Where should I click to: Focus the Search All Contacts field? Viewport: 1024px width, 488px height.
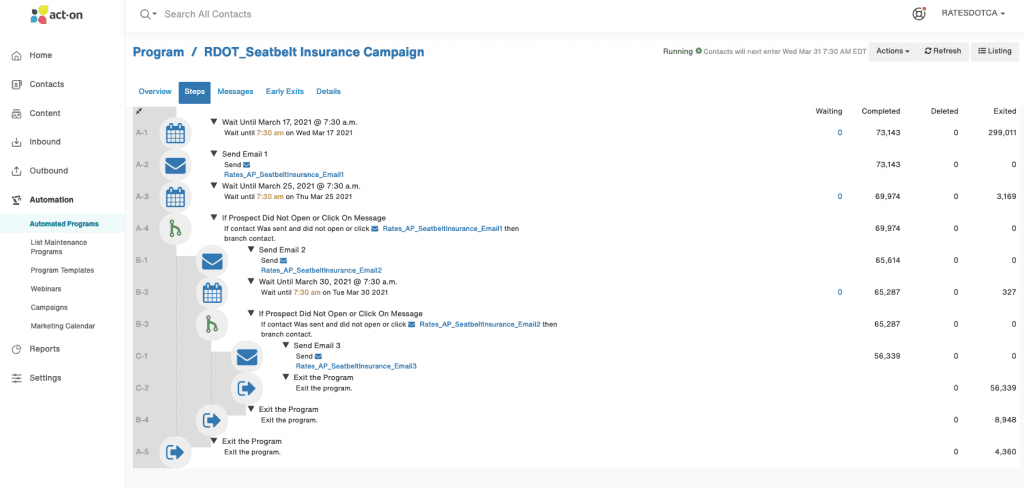coord(208,14)
